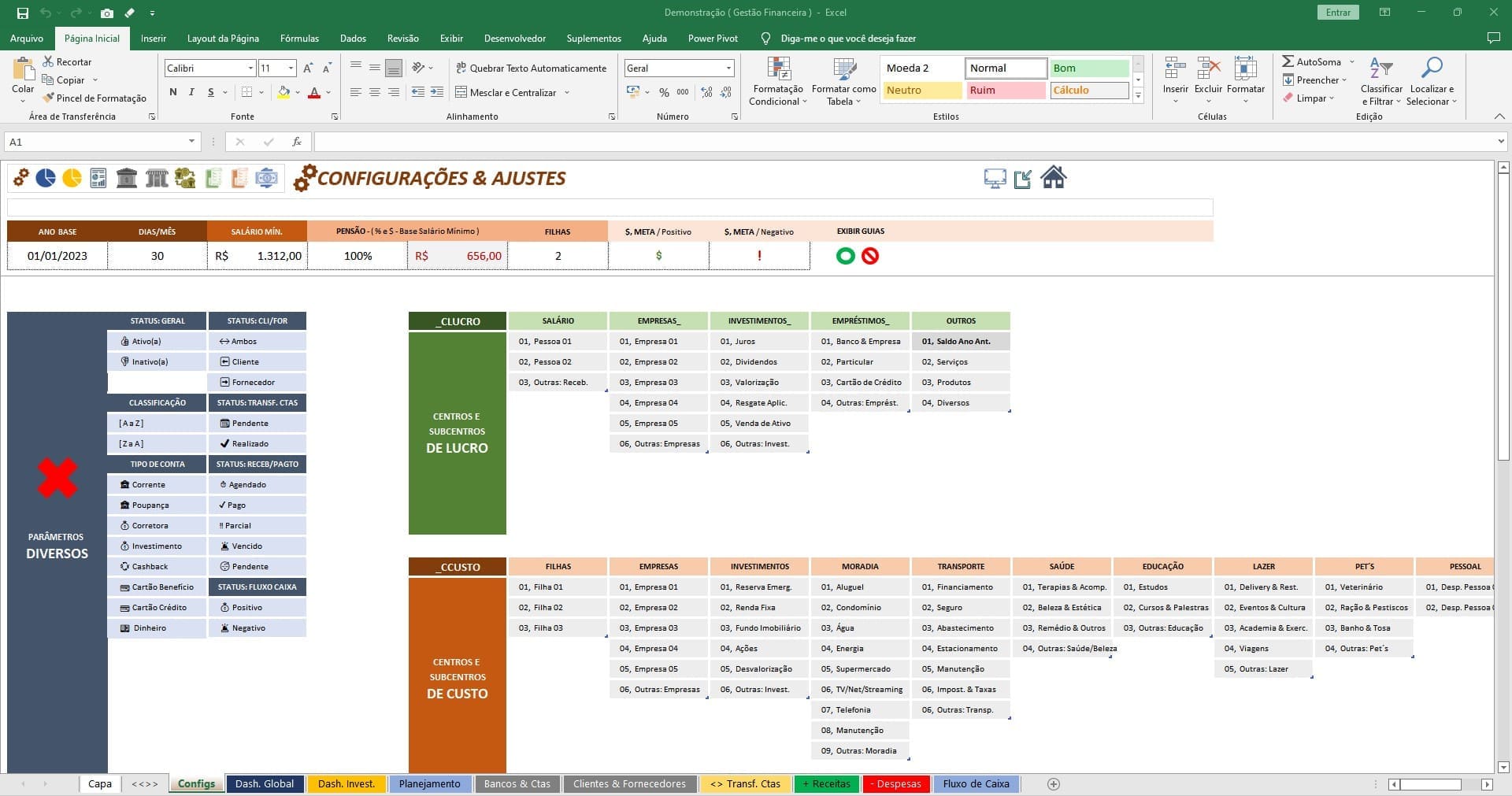
Task: Toggle bottom vertical alignment button
Action: pyautogui.click(x=394, y=68)
